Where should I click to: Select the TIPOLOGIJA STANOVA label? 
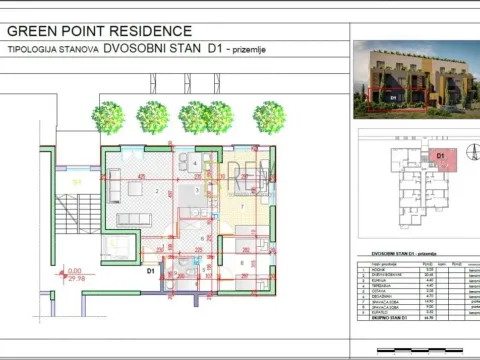click(x=53, y=50)
